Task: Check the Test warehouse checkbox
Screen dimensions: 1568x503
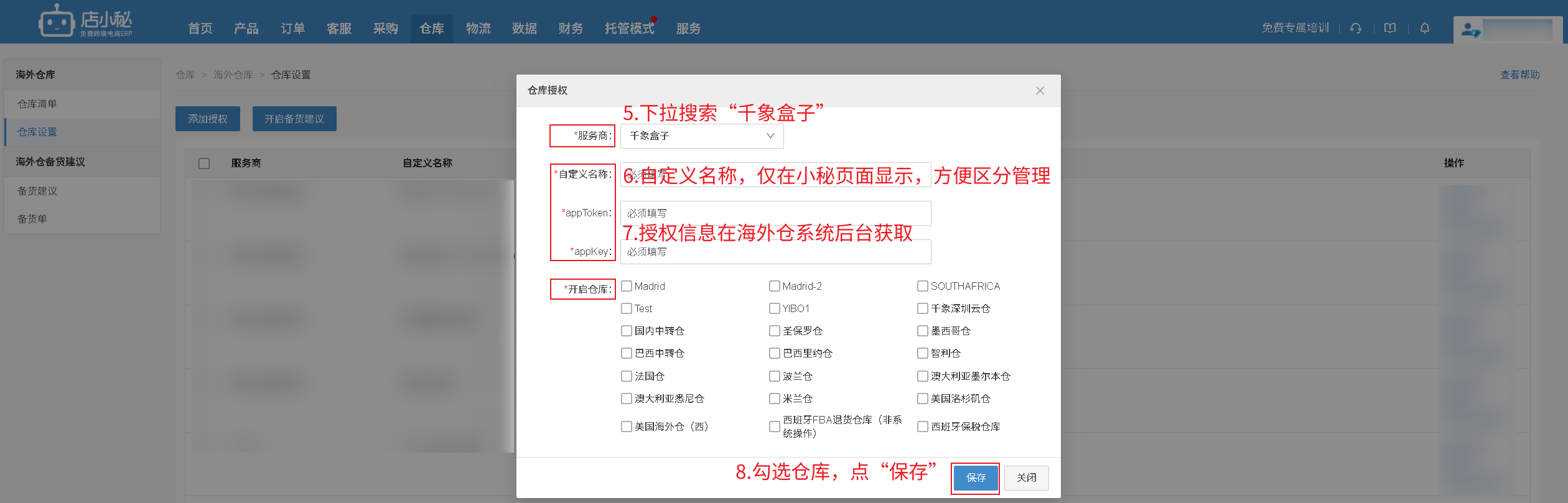Action: pos(627,308)
